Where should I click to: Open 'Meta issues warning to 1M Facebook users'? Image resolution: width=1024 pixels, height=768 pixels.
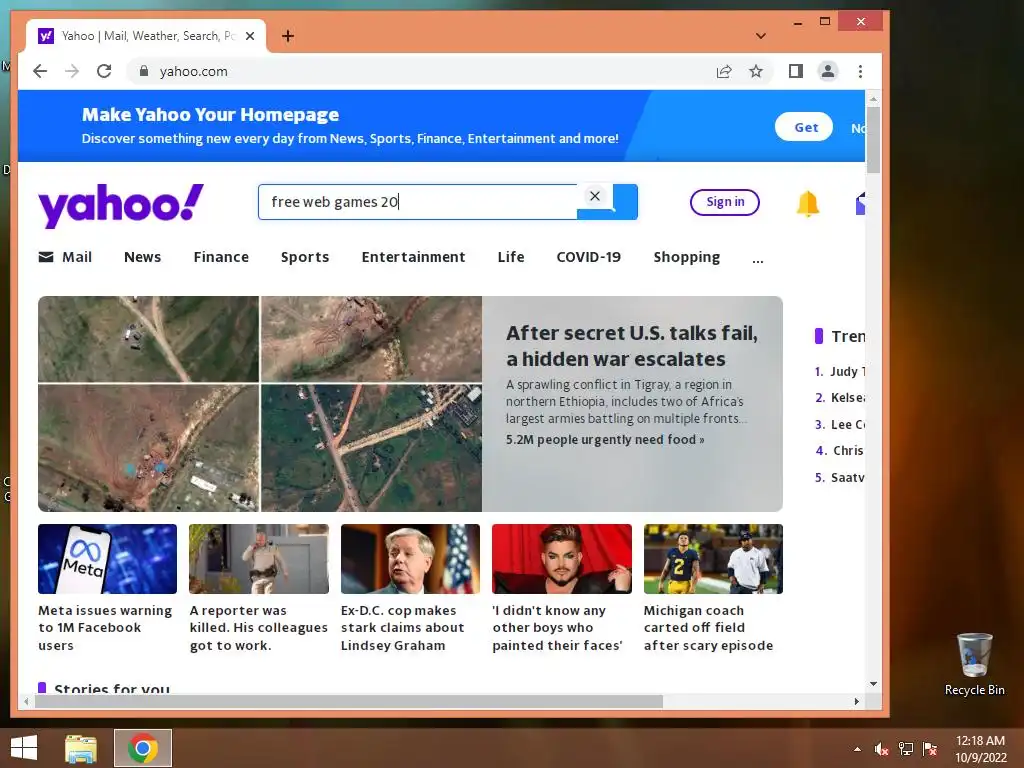105,628
